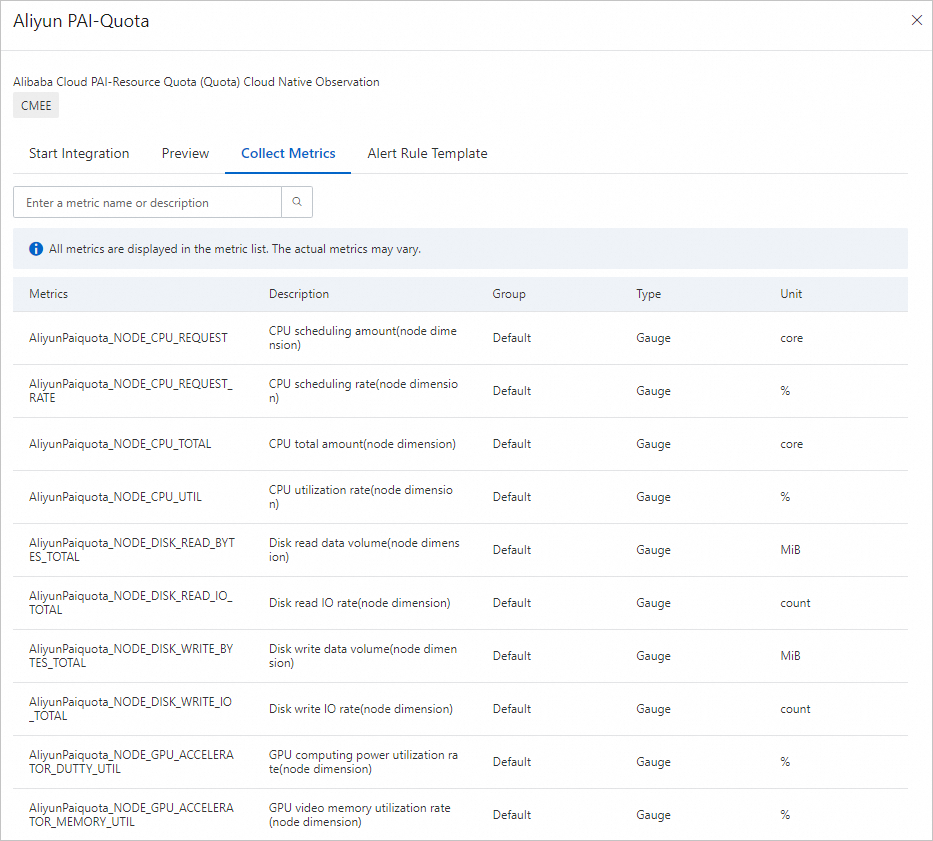
Task: Click 'Disk write IO rate(node dimension)' description
Action: tap(361, 709)
